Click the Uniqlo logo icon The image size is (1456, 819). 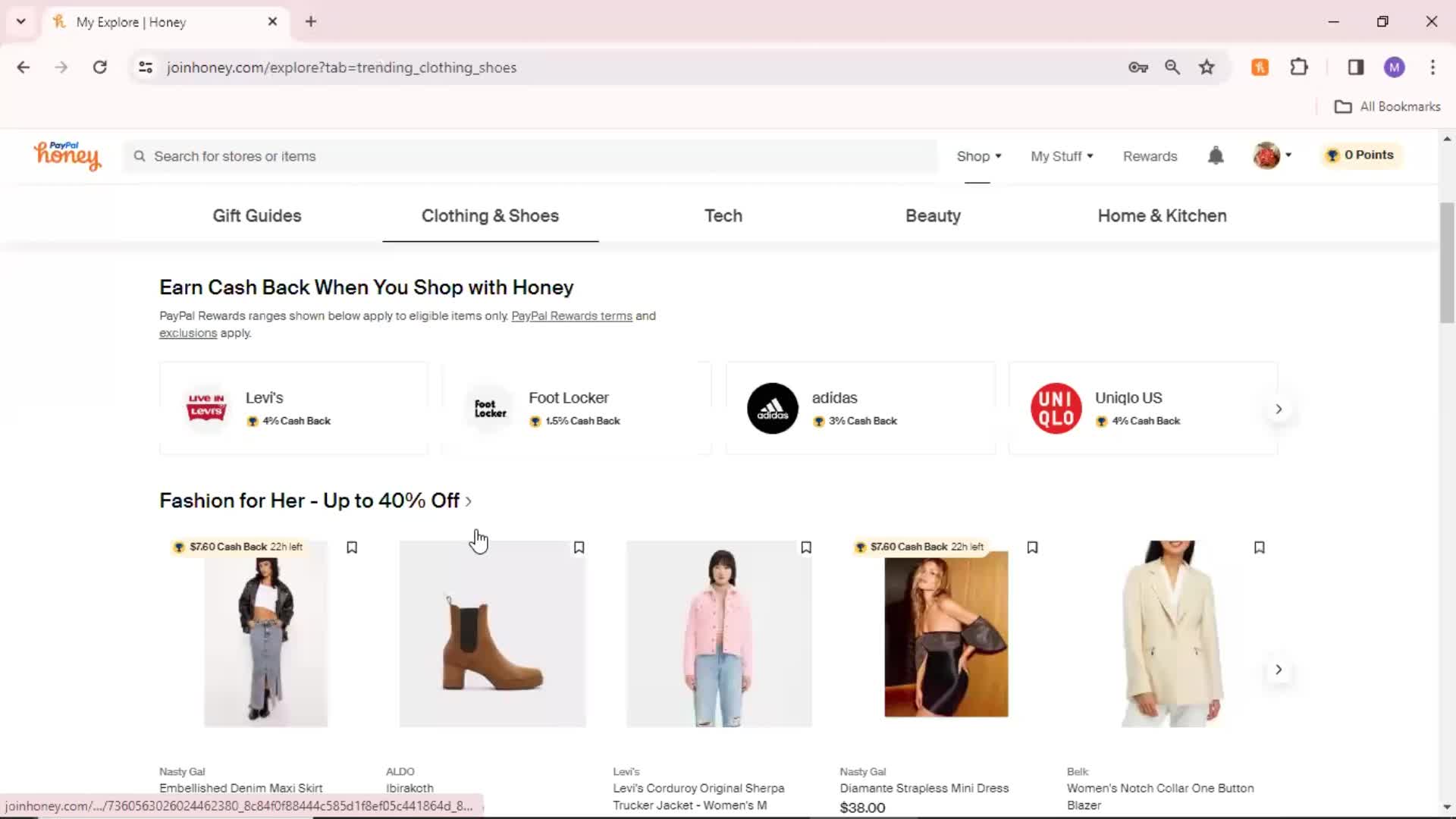pyautogui.click(x=1056, y=408)
